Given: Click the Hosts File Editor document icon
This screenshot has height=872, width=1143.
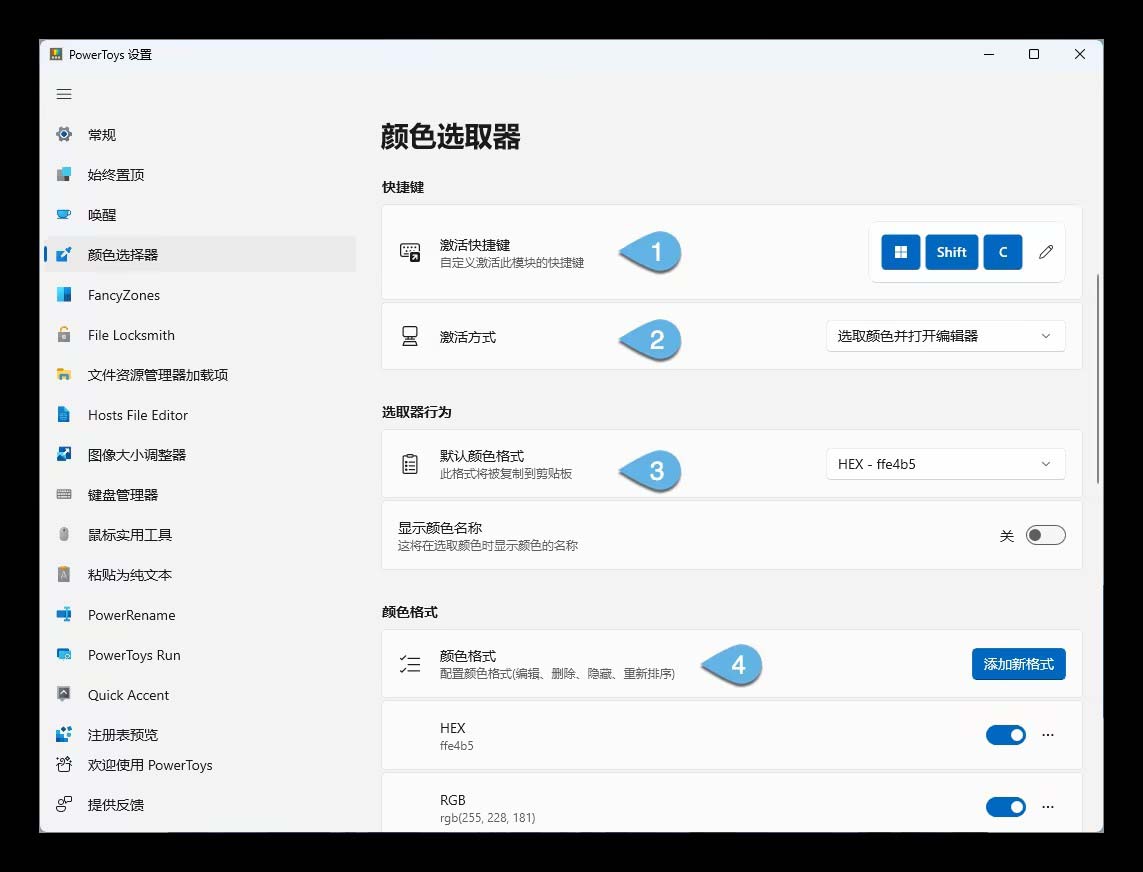Looking at the screenshot, I should [x=64, y=415].
